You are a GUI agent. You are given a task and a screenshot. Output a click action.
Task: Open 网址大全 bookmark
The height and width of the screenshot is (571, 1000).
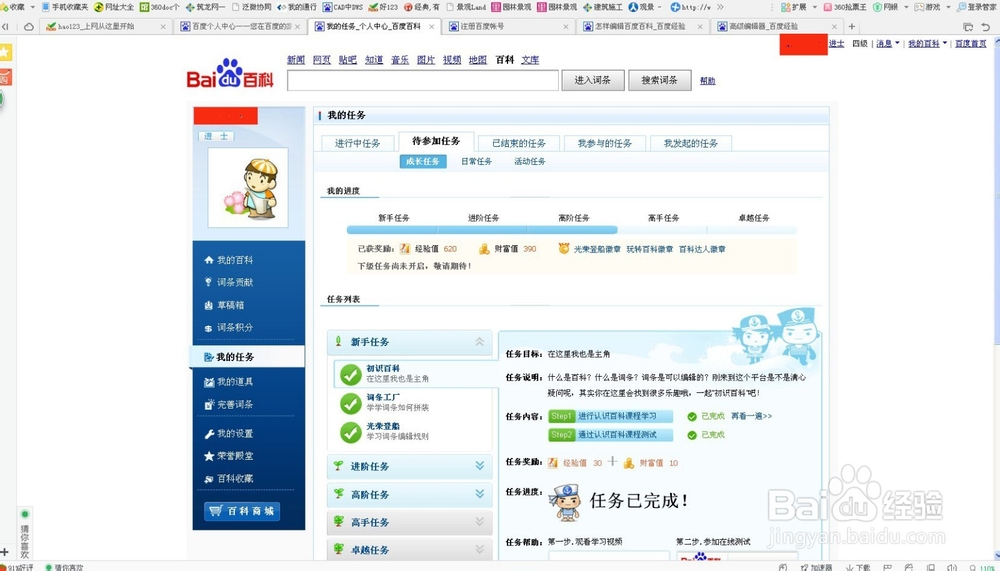pos(114,7)
